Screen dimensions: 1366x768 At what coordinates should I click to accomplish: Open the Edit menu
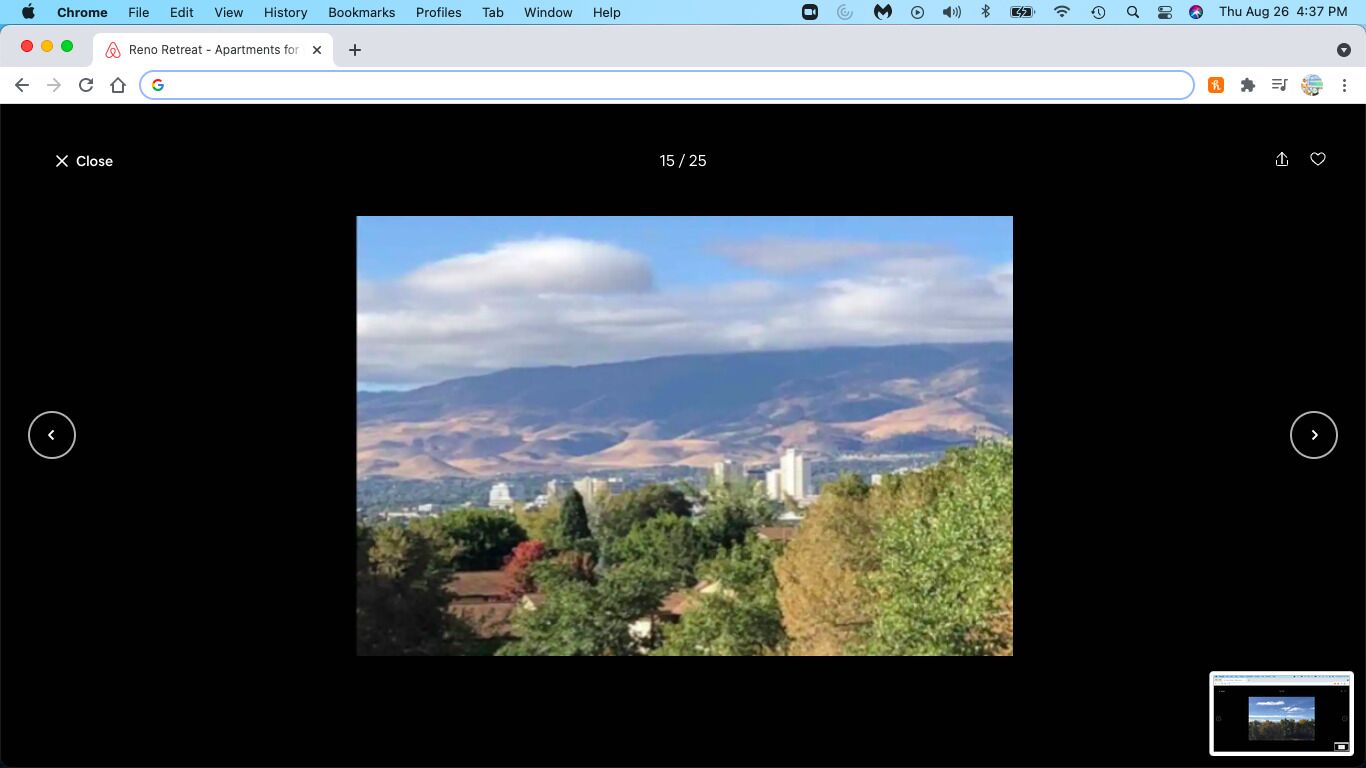coord(181,12)
